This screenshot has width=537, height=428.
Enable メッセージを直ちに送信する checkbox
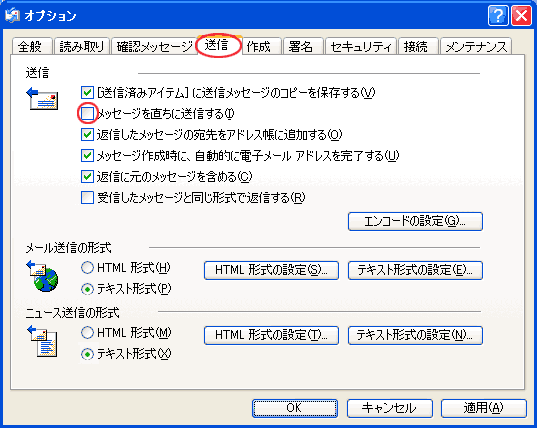(x=87, y=113)
